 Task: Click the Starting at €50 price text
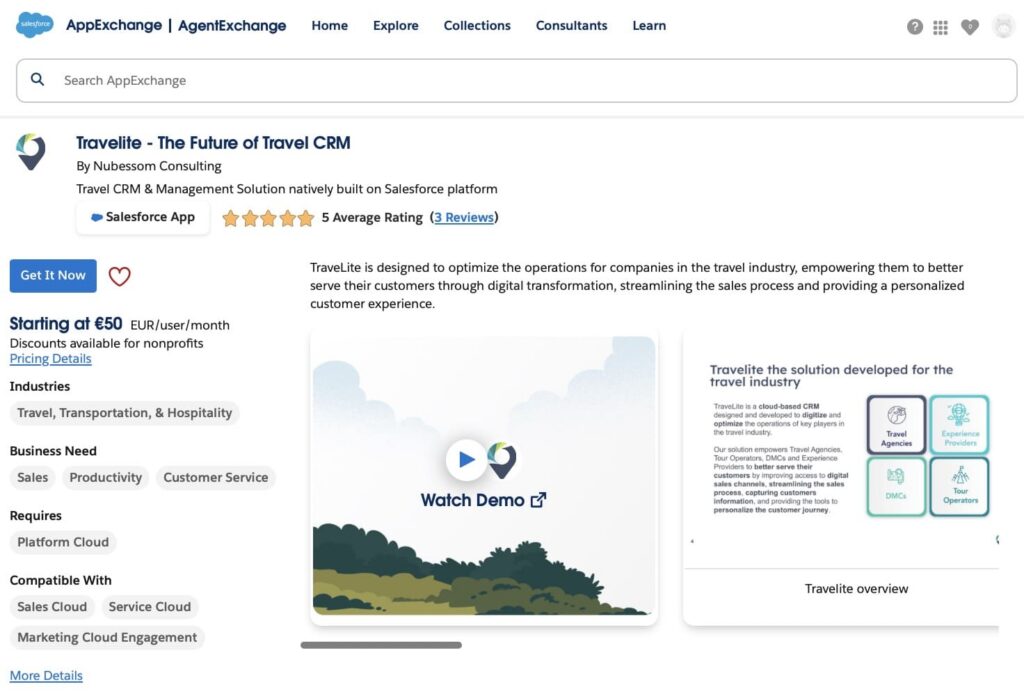[66, 324]
